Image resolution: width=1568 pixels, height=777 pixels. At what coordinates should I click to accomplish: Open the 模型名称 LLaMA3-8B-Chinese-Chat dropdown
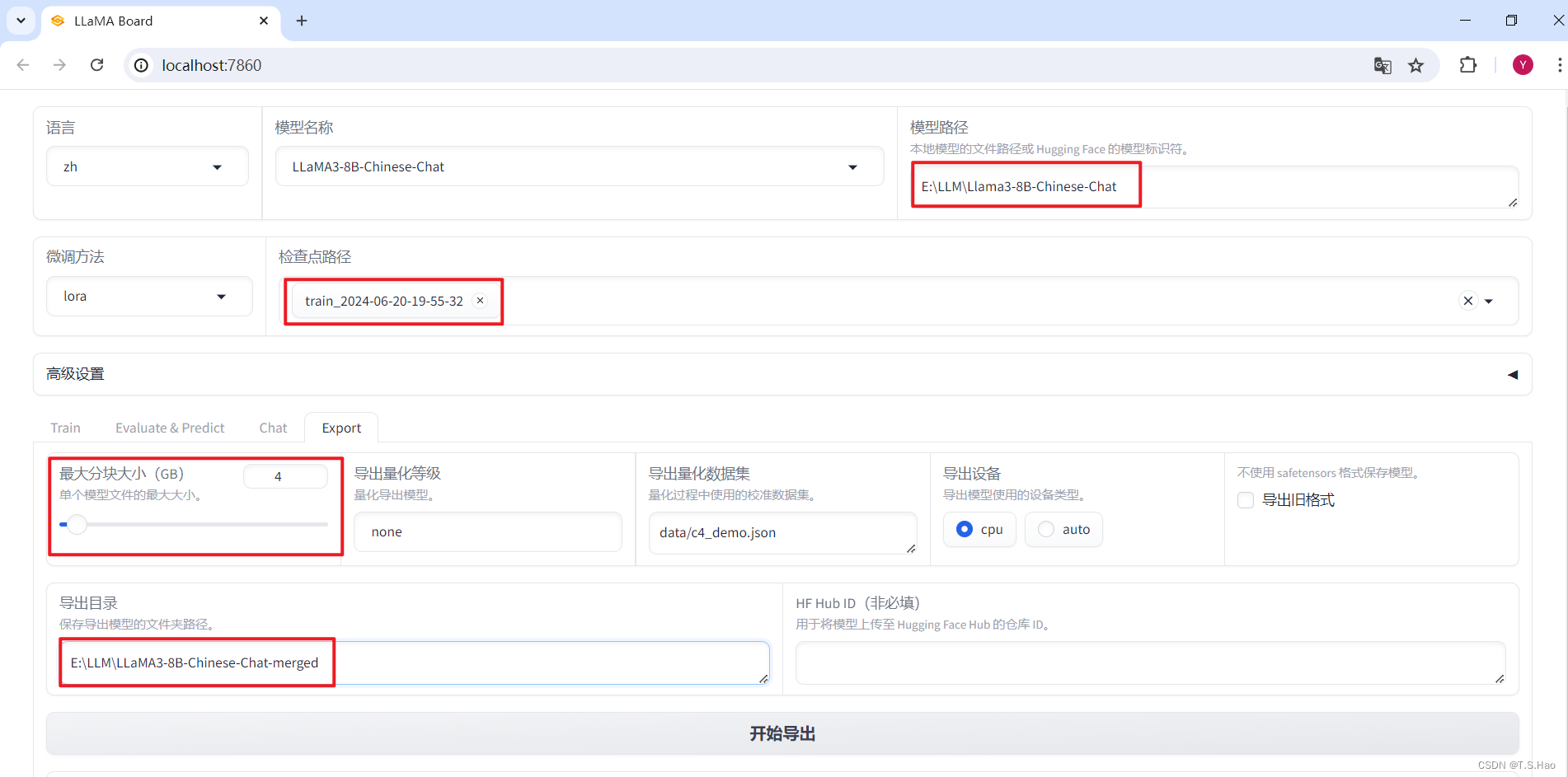pos(580,166)
